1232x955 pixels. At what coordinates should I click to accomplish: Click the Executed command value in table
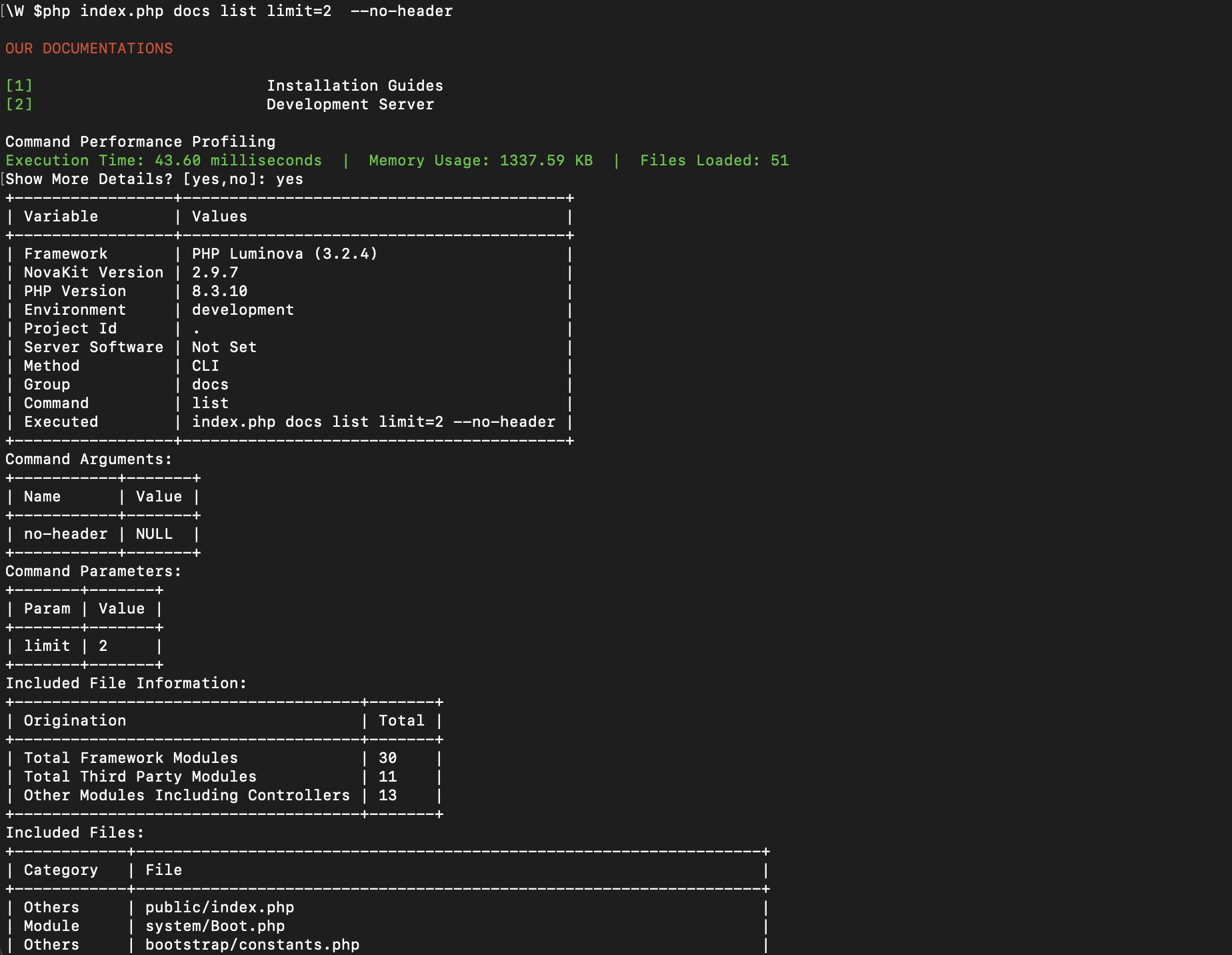pos(373,422)
